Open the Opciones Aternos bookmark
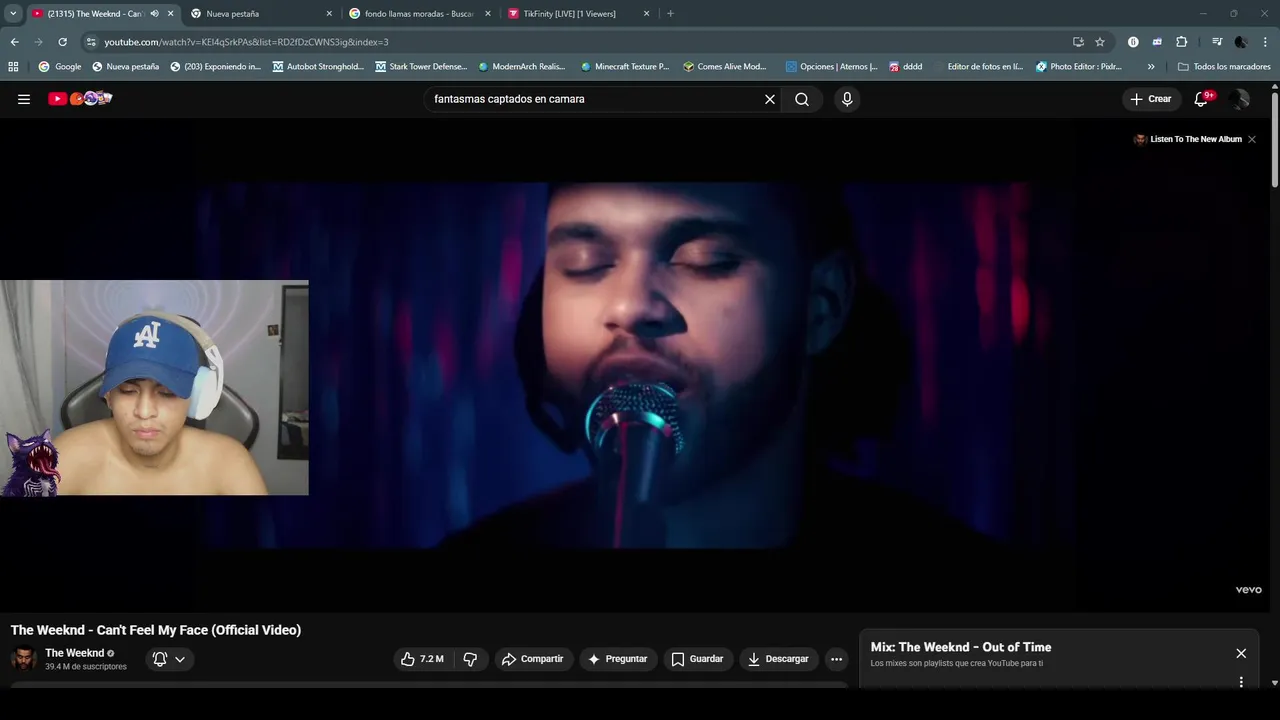Viewport: 1280px width, 720px height. [831, 67]
